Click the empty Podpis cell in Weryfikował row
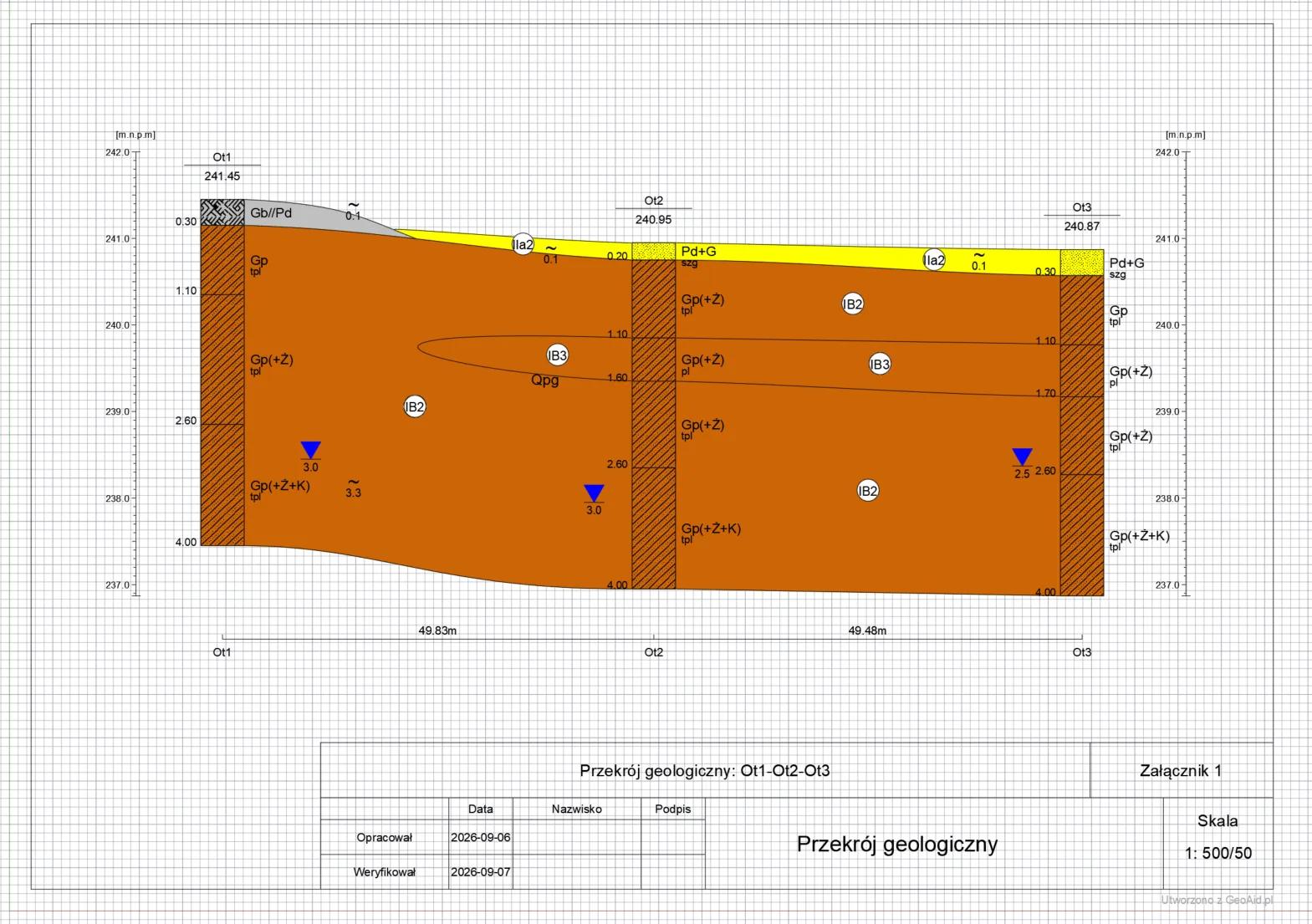Viewport: 1312px width, 924px height. 673,871
